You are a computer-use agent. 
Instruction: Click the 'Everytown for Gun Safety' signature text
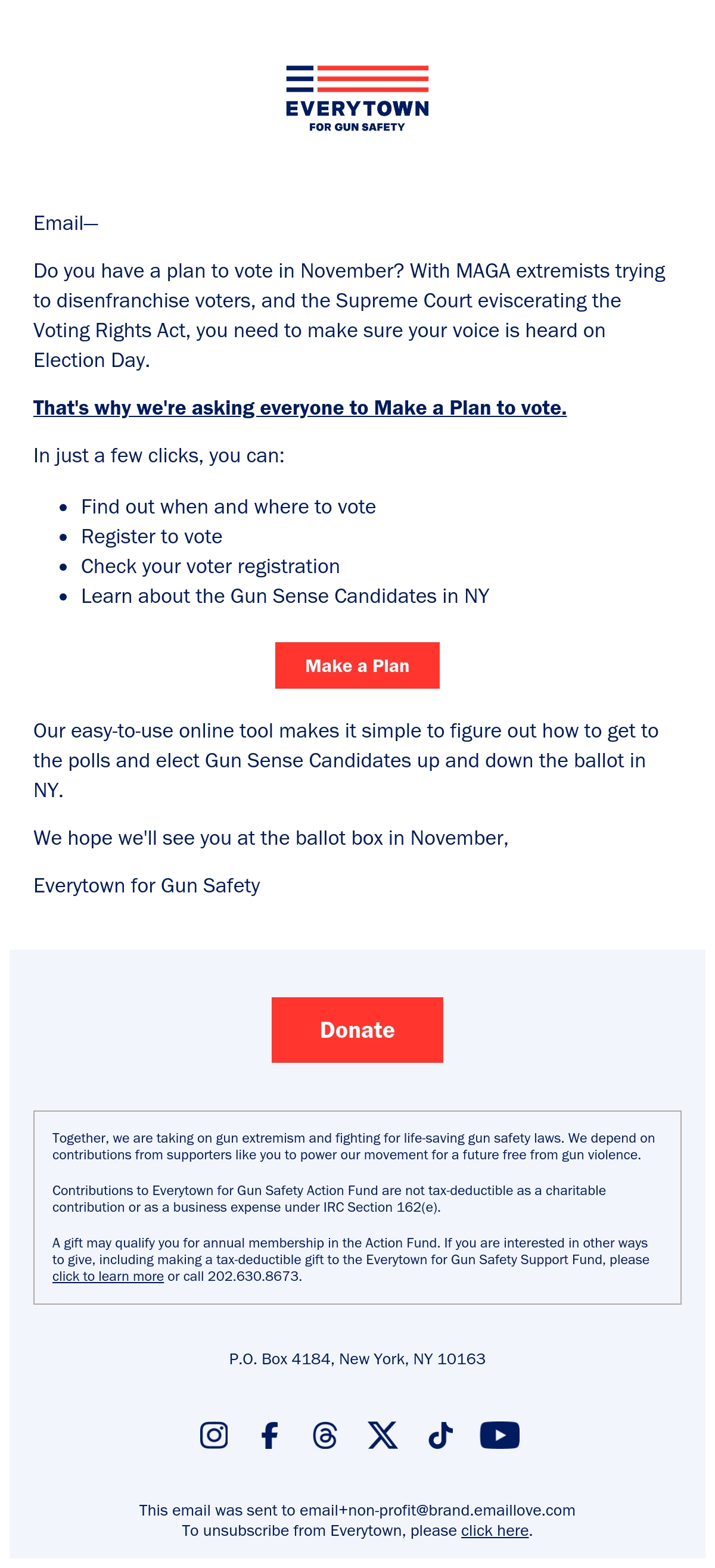coord(147,885)
